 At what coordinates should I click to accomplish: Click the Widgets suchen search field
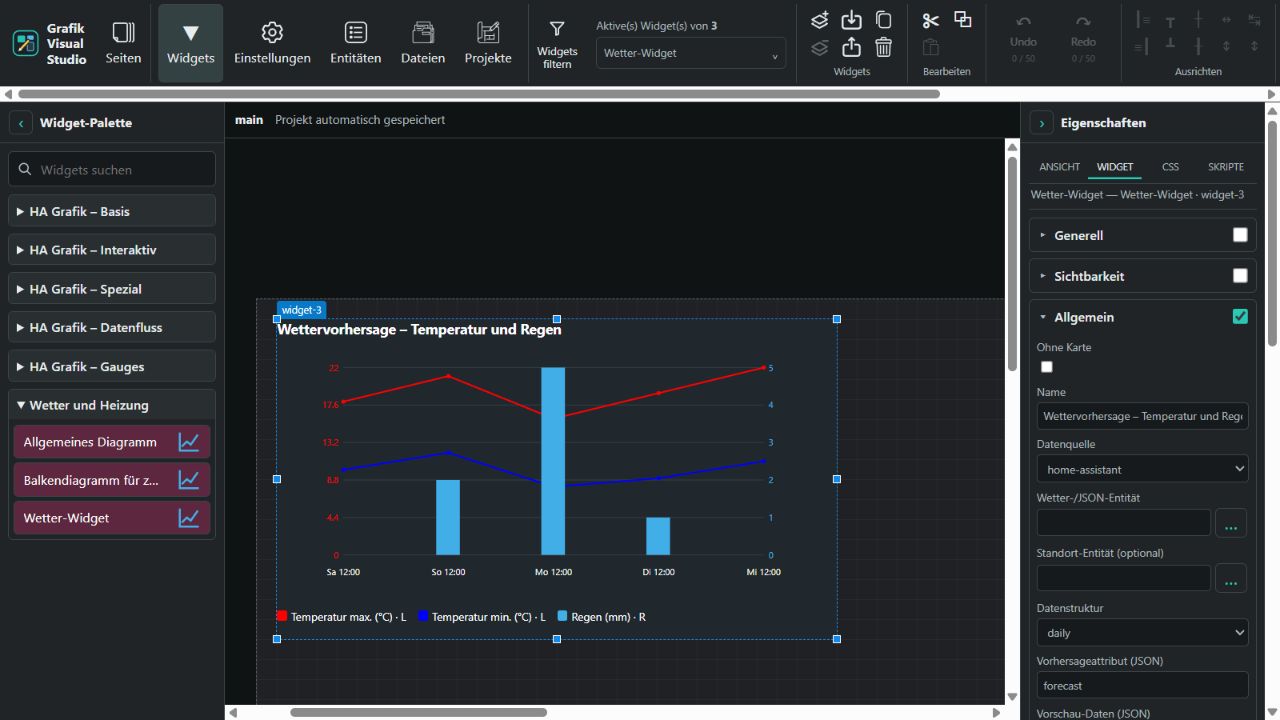pyautogui.click(x=112, y=169)
